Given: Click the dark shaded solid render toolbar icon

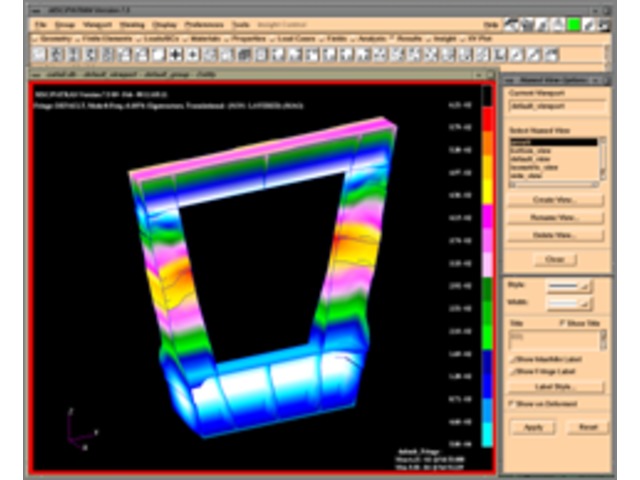Looking at the screenshot, I should (244, 55).
